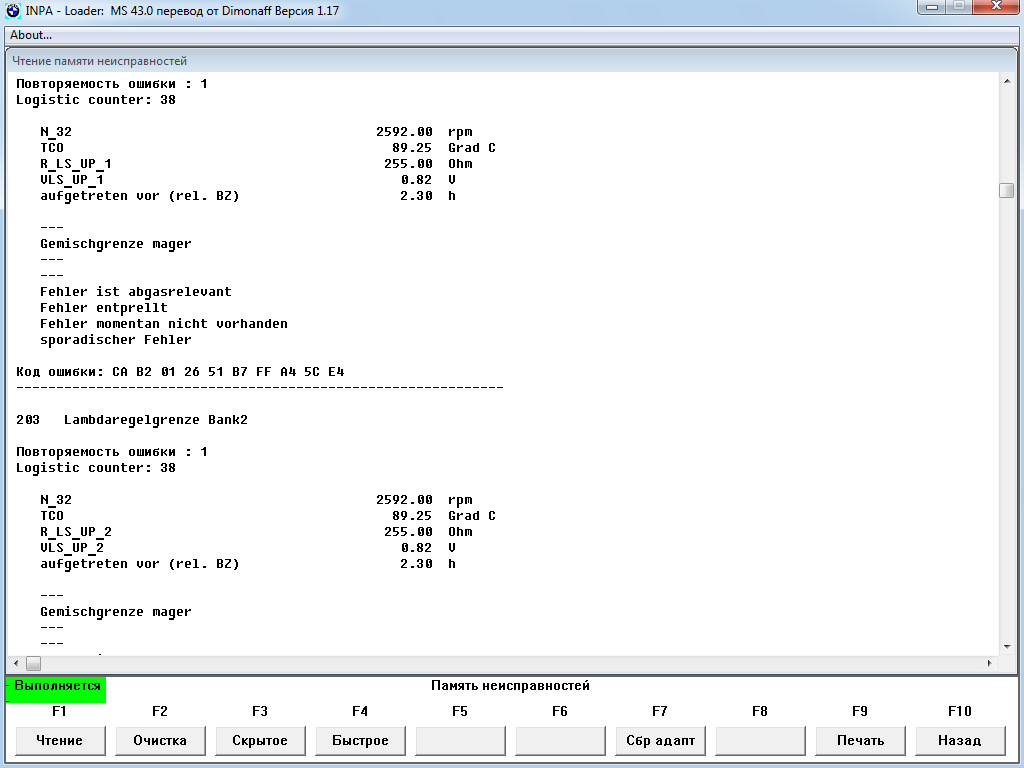Select the Скрытое (F3) button
The width and height of the screenshot is (1024, 768).
pyautogui.click(x=260, y=741)
